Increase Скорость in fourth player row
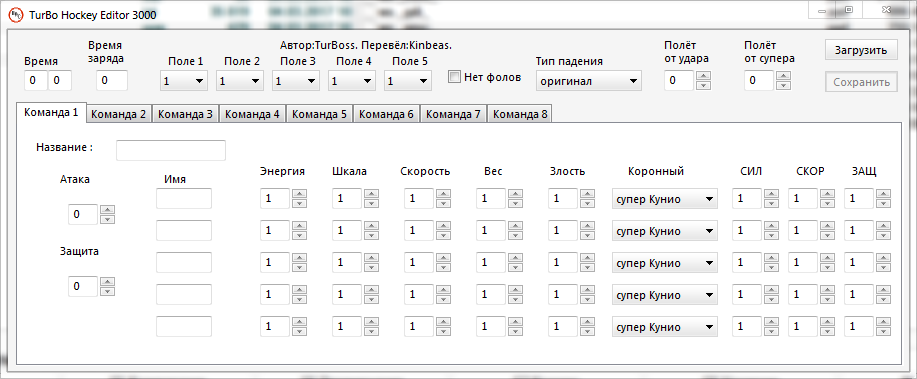Image resolution: width=917 pixels, height=379 pixels. point(444,290)
